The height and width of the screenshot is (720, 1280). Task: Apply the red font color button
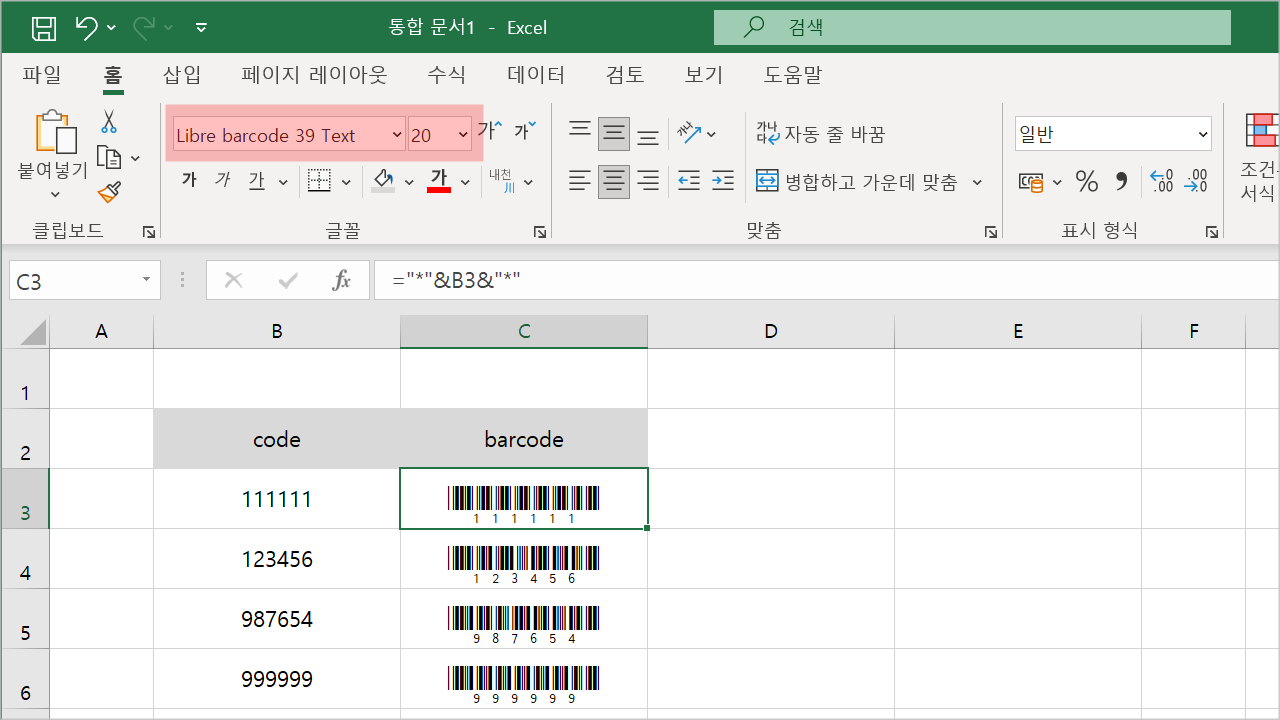[x=438, y=181]
